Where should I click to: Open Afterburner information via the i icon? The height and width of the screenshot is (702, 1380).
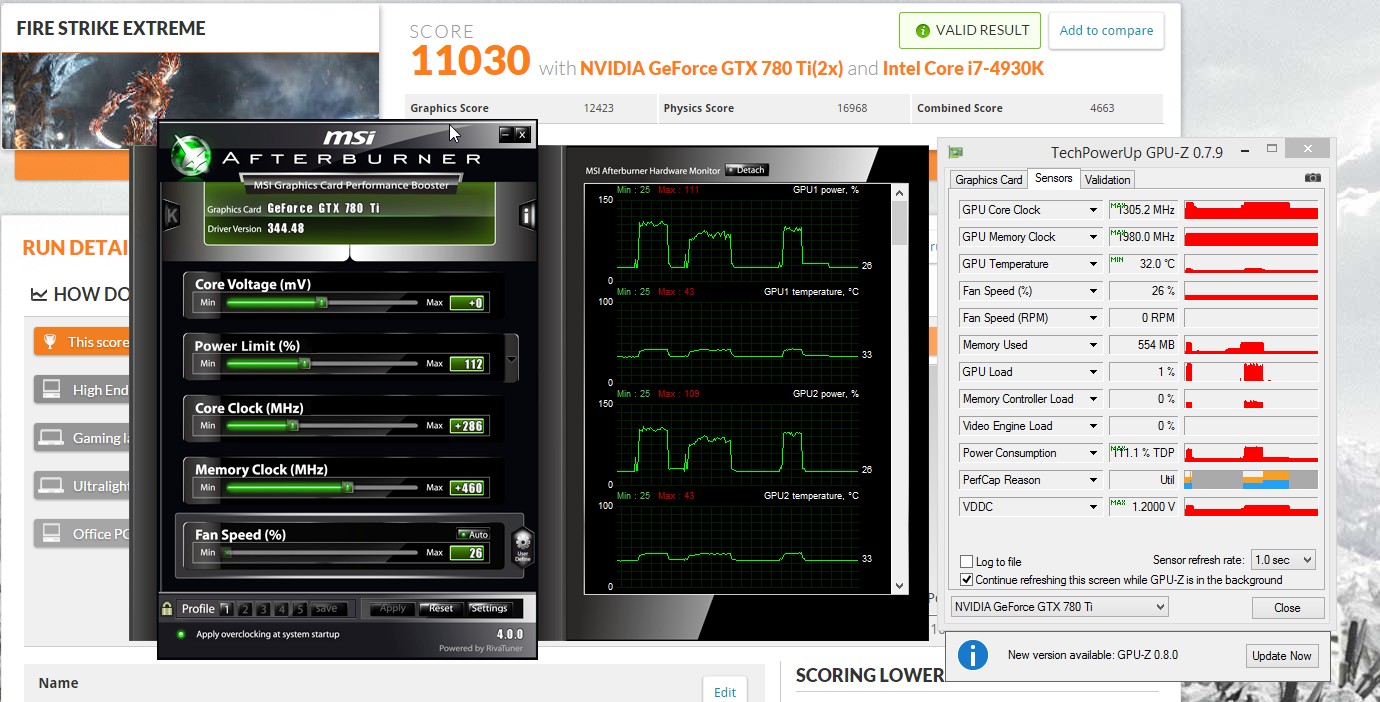tap(528, 214)
